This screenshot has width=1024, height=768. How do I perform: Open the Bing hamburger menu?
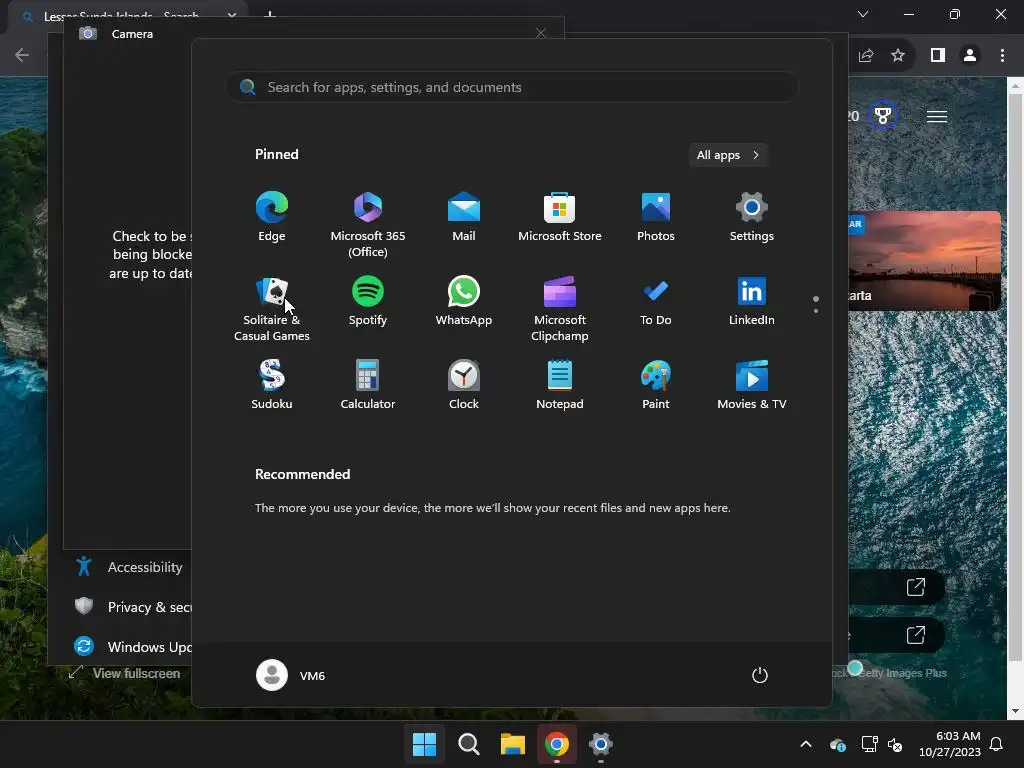[x=936, y=116]
